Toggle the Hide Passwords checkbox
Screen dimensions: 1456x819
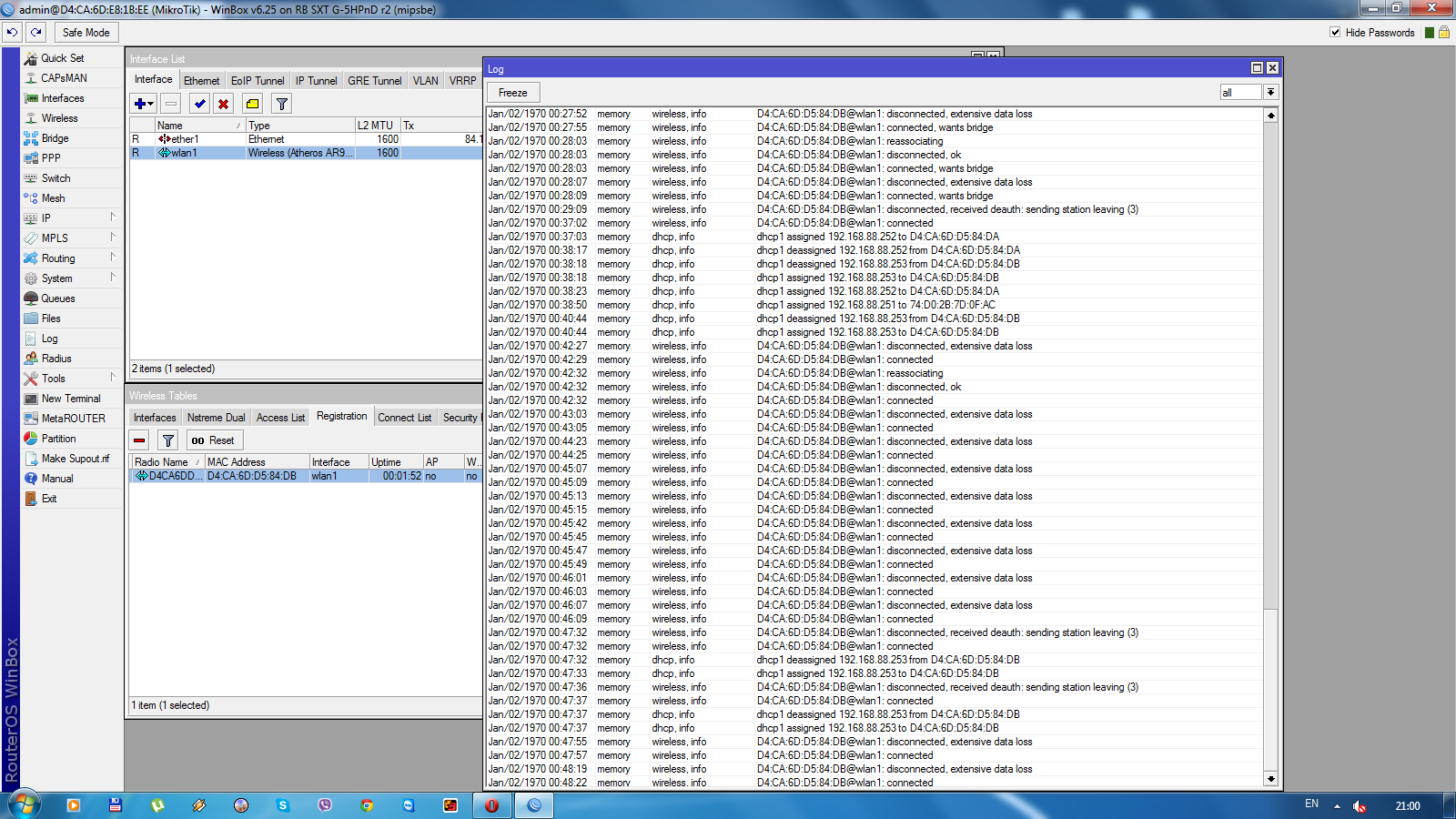click(1335, 32)
